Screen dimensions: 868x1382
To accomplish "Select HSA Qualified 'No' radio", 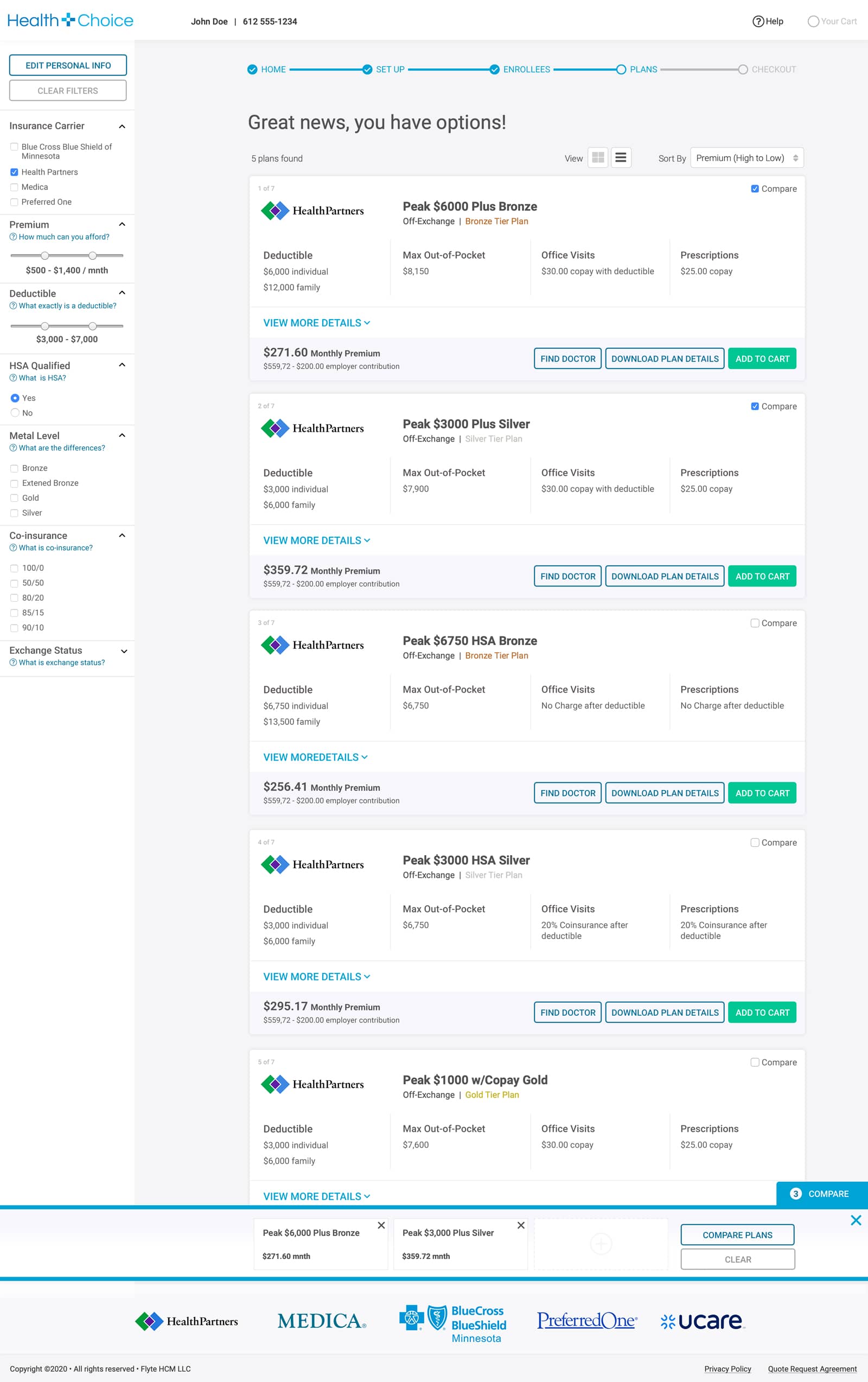I will [15, 413].
